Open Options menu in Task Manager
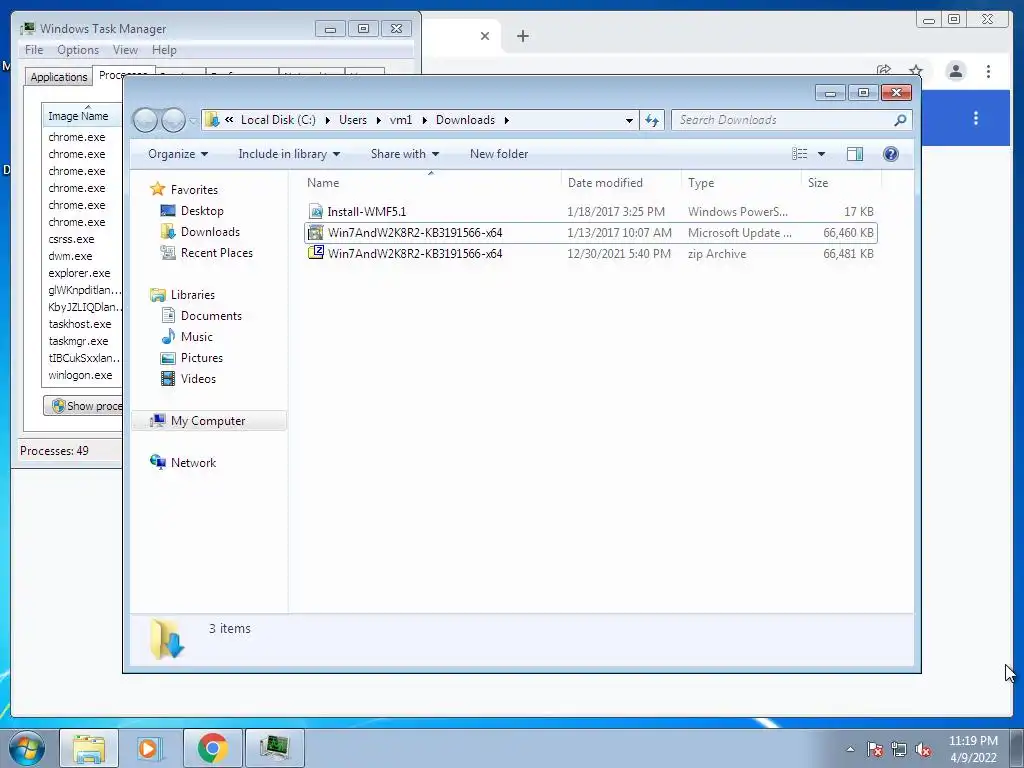Image resolution: width=1024 pixels, height=768 pixels. [78, 50]
